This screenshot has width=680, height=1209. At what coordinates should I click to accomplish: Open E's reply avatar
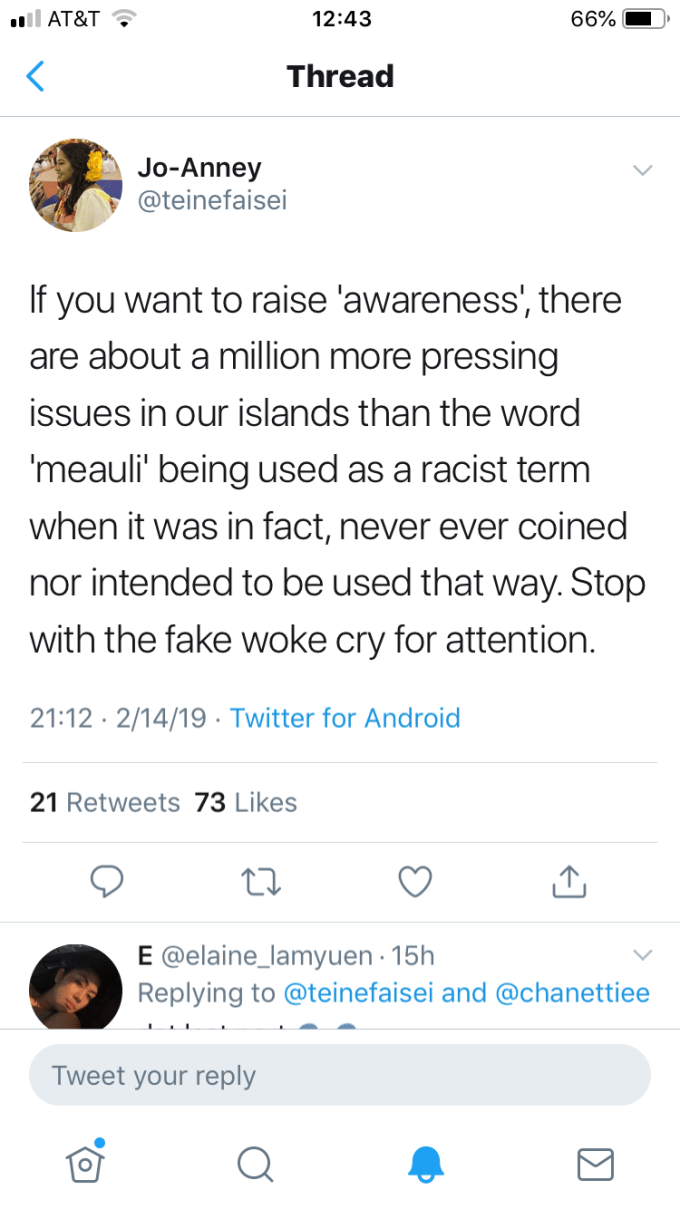(x=76, y=986)
